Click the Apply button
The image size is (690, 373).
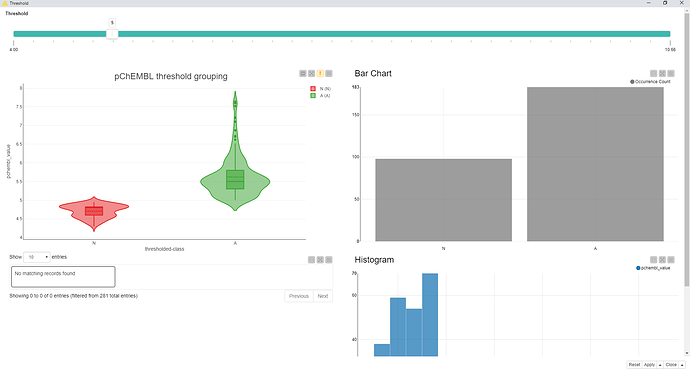(x=649, y=365)
